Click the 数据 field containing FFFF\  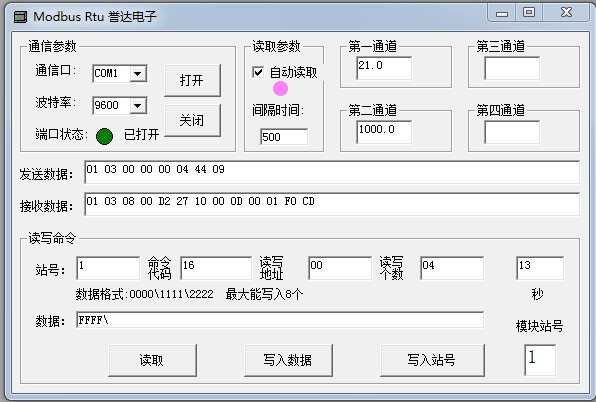(280, 320)
